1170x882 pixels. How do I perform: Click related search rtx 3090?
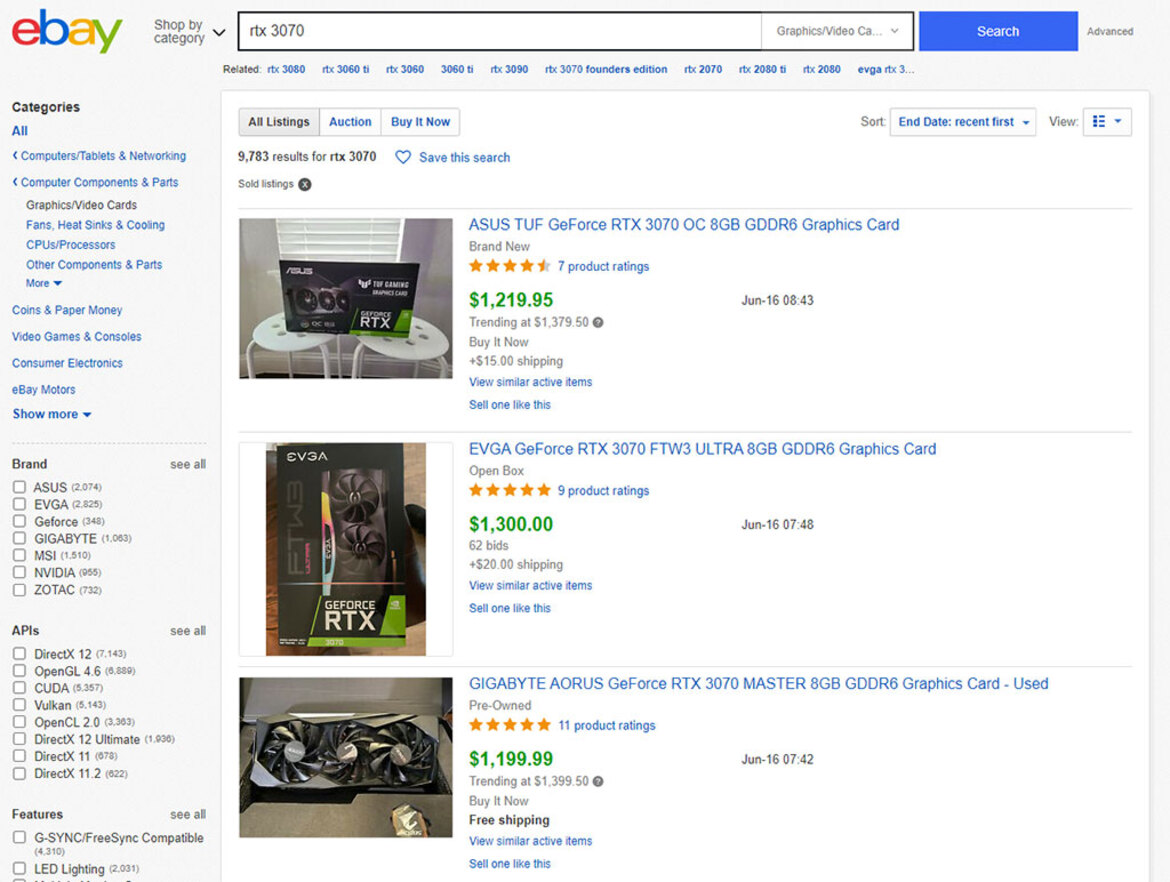click(x=509, y=69)
